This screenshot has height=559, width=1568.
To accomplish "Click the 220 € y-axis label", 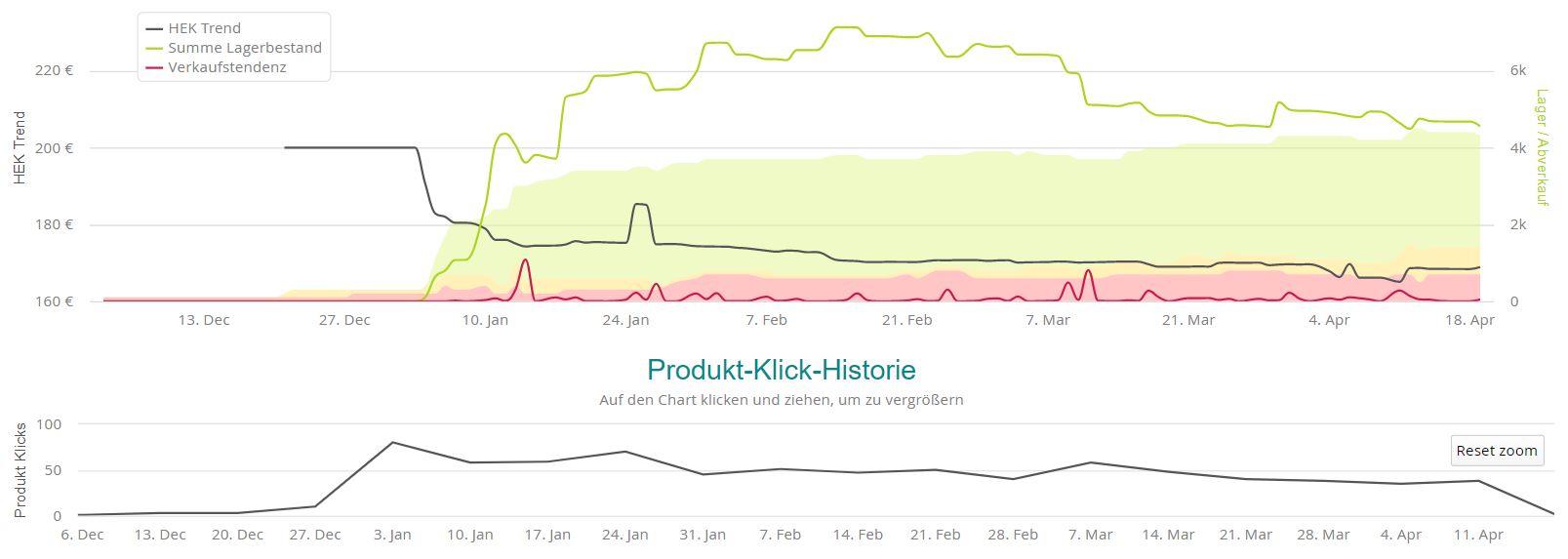I will (x=55, y=70).
